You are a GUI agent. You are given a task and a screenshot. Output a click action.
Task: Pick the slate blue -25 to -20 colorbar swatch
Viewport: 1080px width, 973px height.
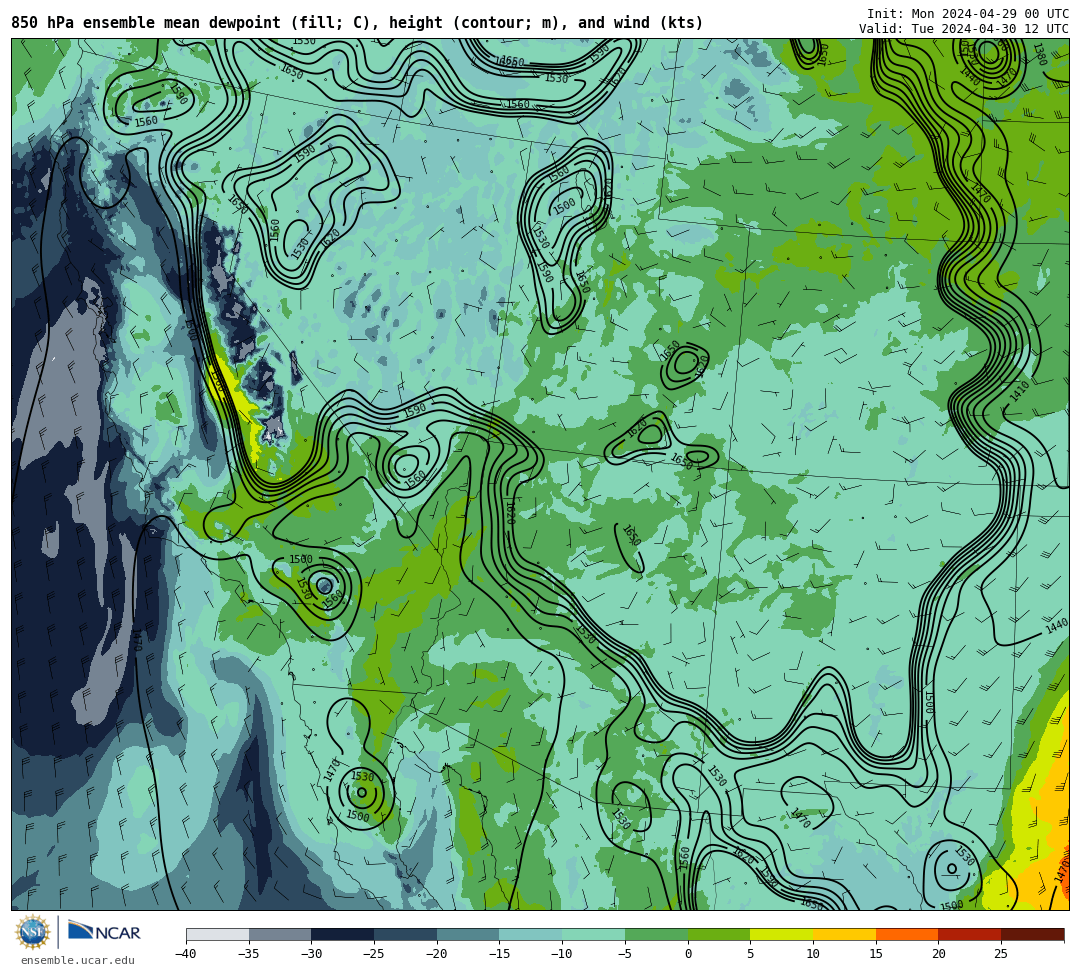pyautogui.click(x=406, y=934)
